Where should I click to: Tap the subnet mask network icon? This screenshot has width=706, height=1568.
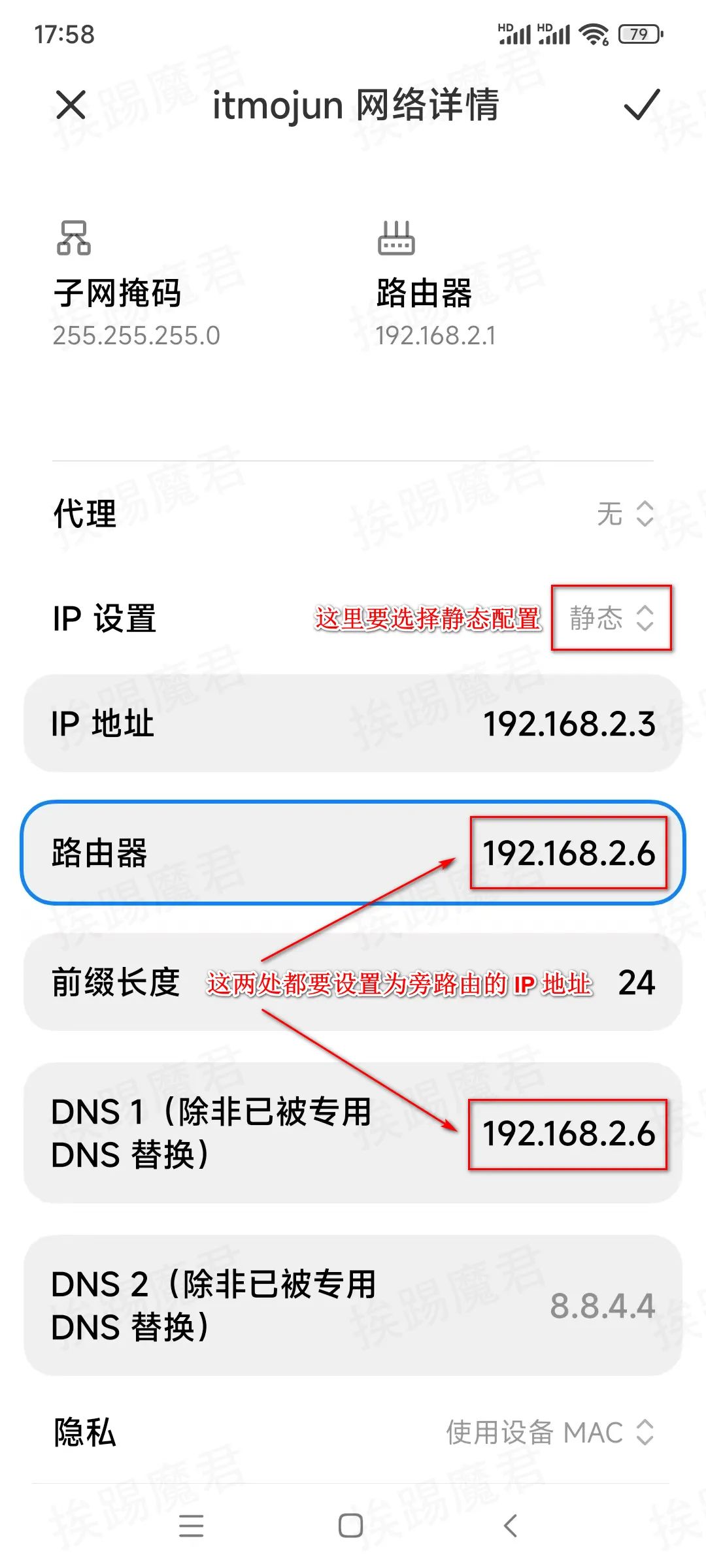(74, 237)
